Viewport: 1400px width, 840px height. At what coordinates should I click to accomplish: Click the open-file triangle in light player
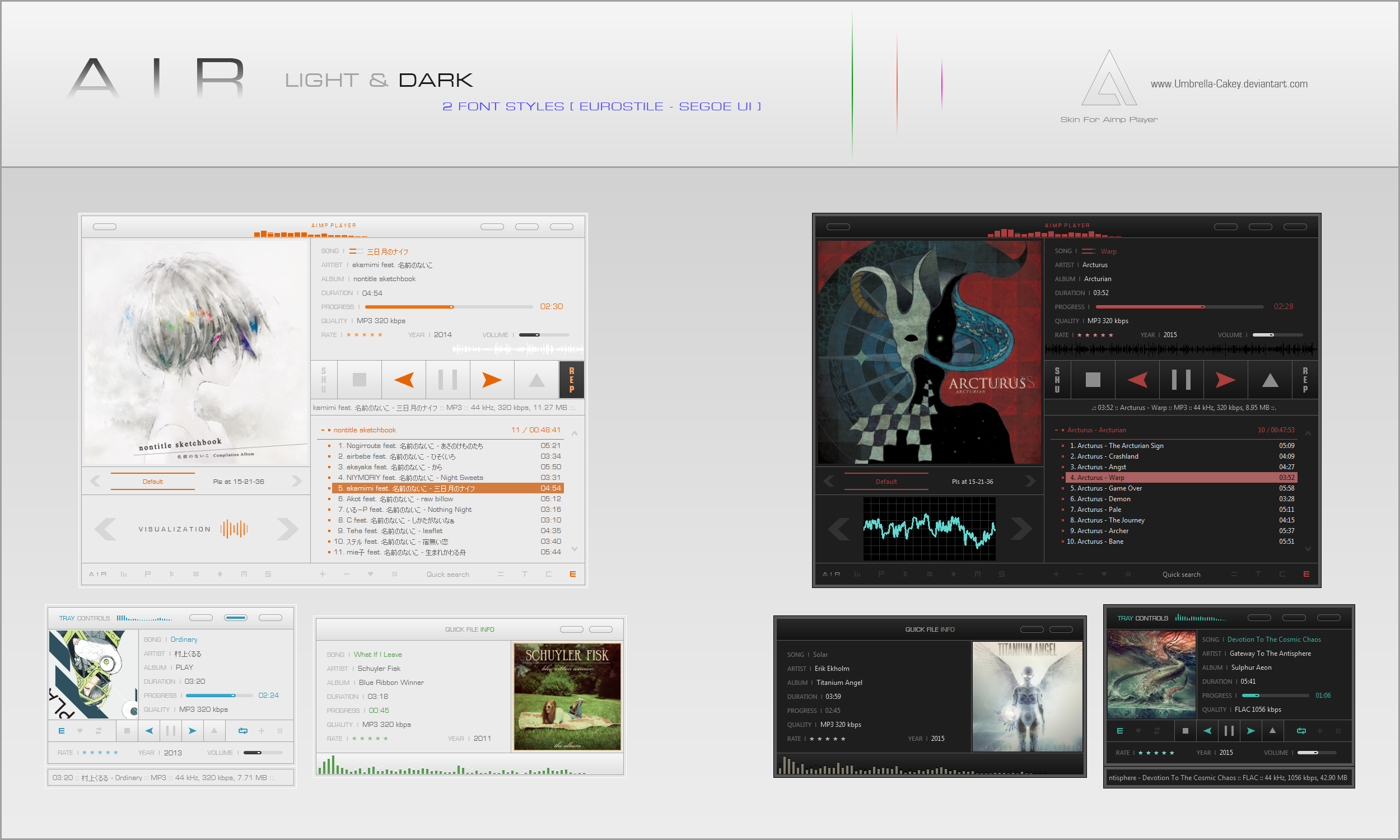(x=536, y=379)
